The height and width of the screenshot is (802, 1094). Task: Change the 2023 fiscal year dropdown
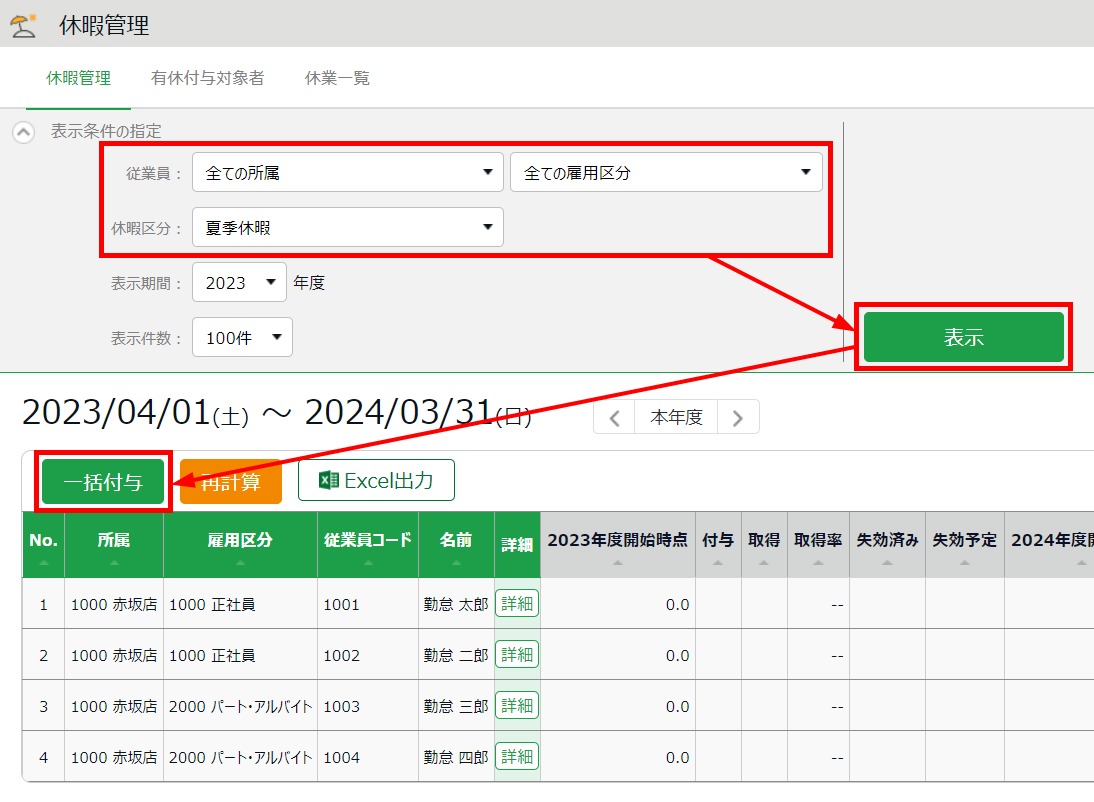click(x=239, y=283)
